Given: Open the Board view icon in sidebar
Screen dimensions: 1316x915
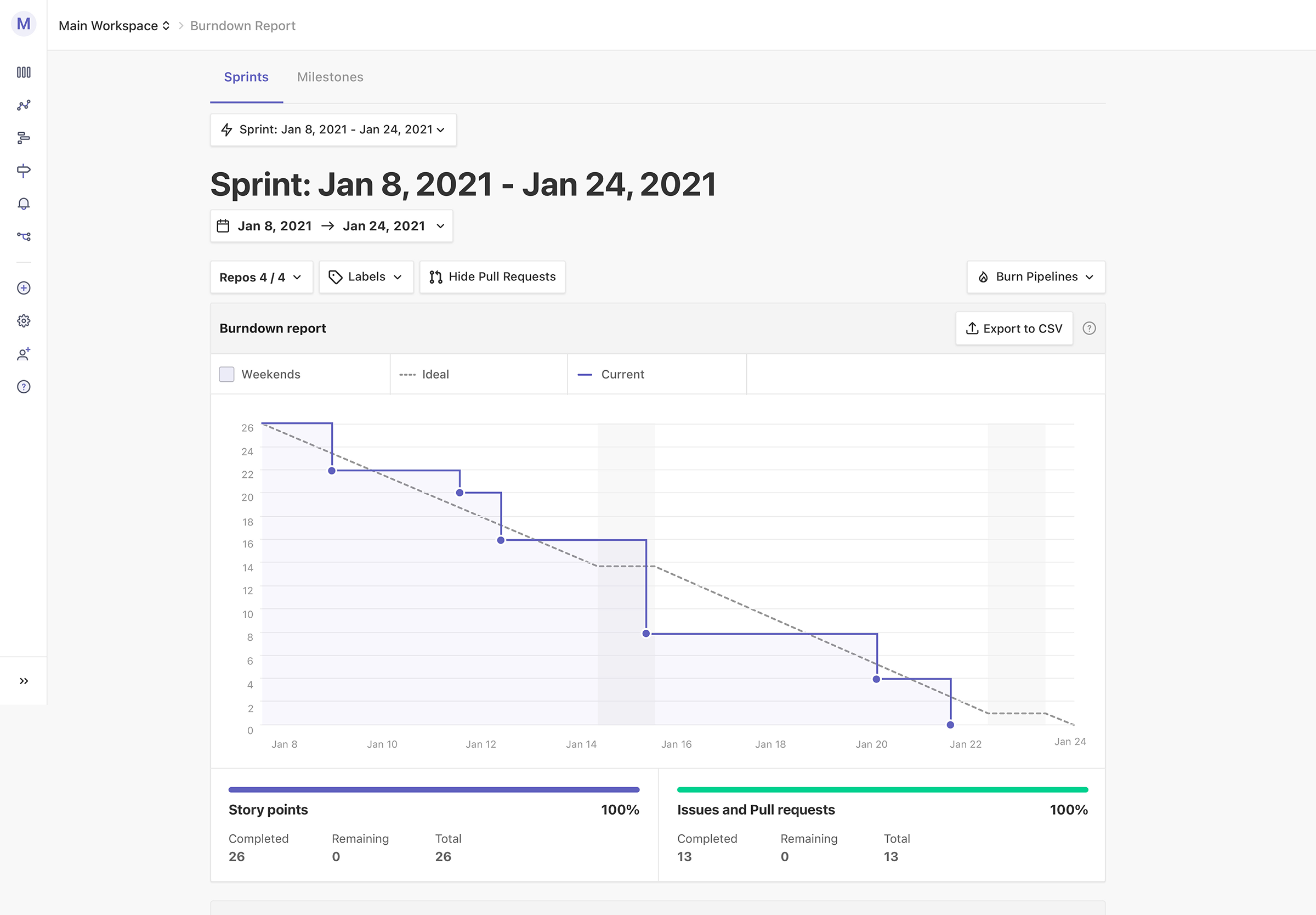Looking at the screenshot, I should tap(24, 72).
